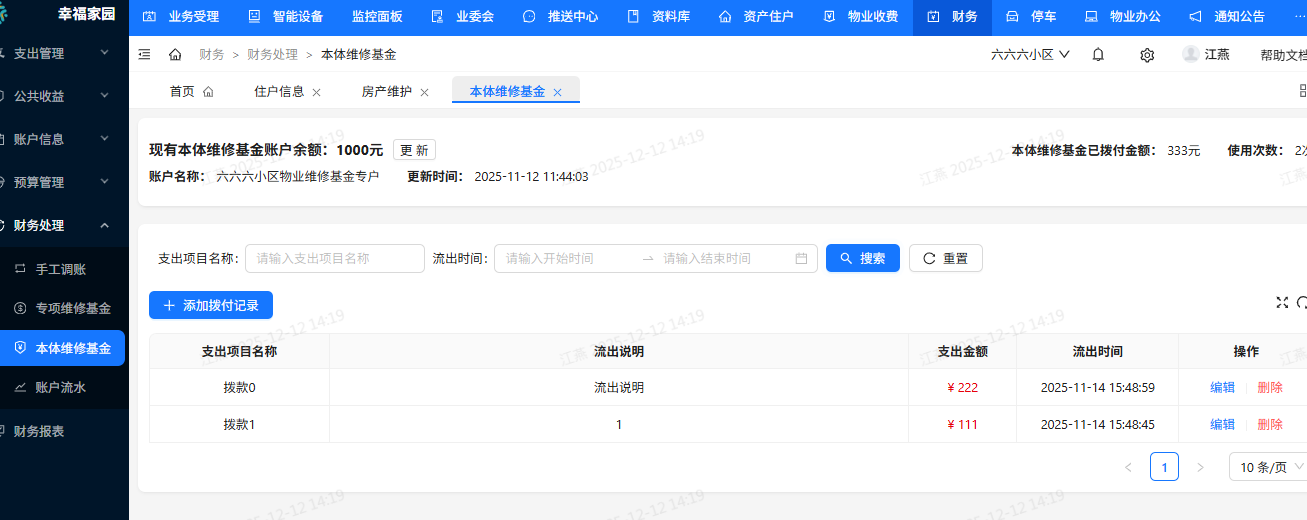The height and width of the screenshot is (520, 1307).
Task: Click the 业委会 icon in the top navigation
Action: pyautogui.click(x=437, y=17)
